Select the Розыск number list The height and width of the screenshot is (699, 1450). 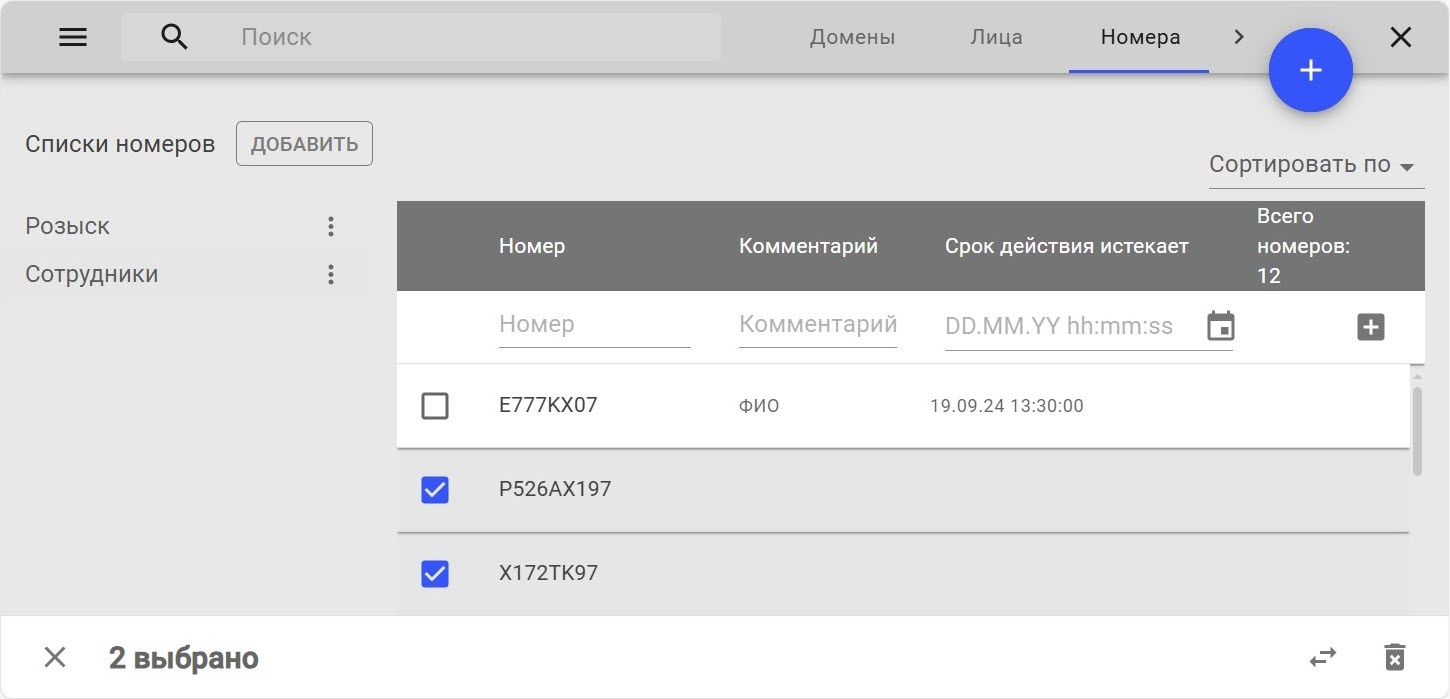[x=68, y=227]
